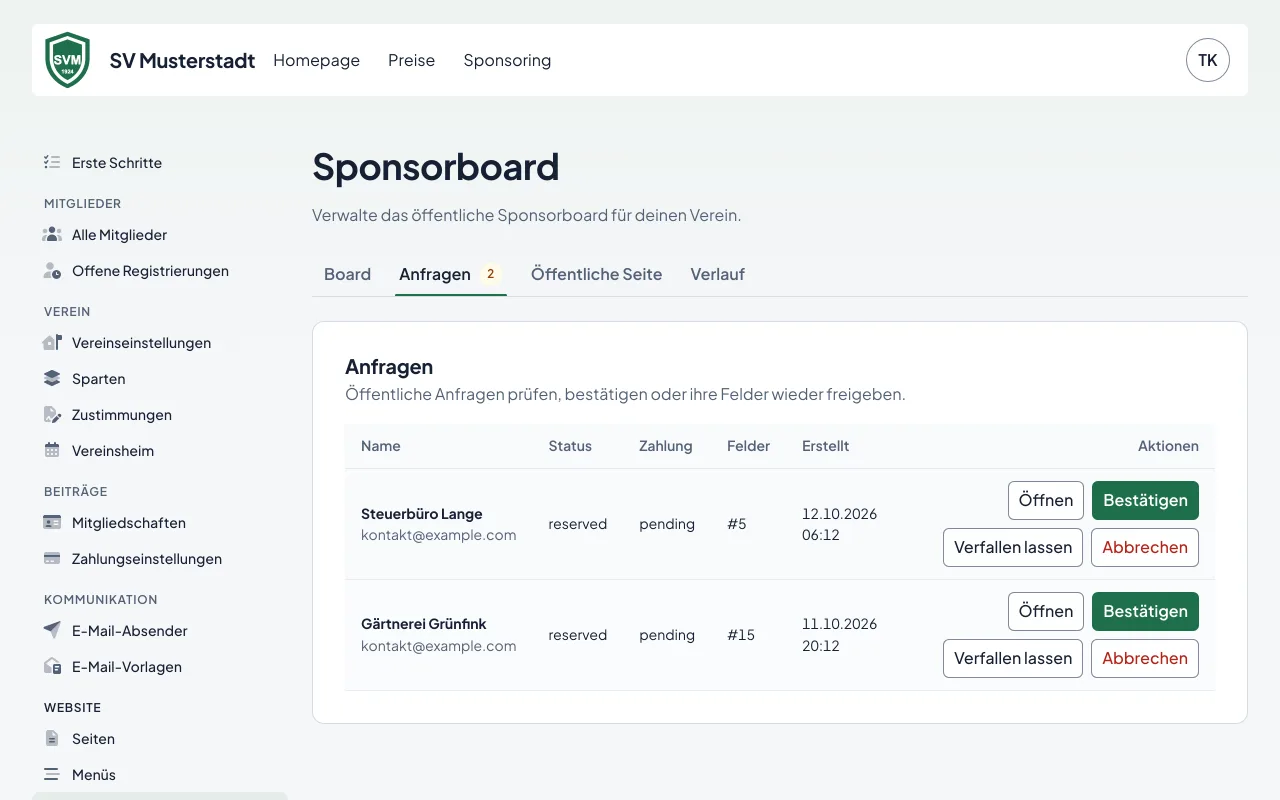Click the Alle Mitglieder people icon

[x=52, y=234]
